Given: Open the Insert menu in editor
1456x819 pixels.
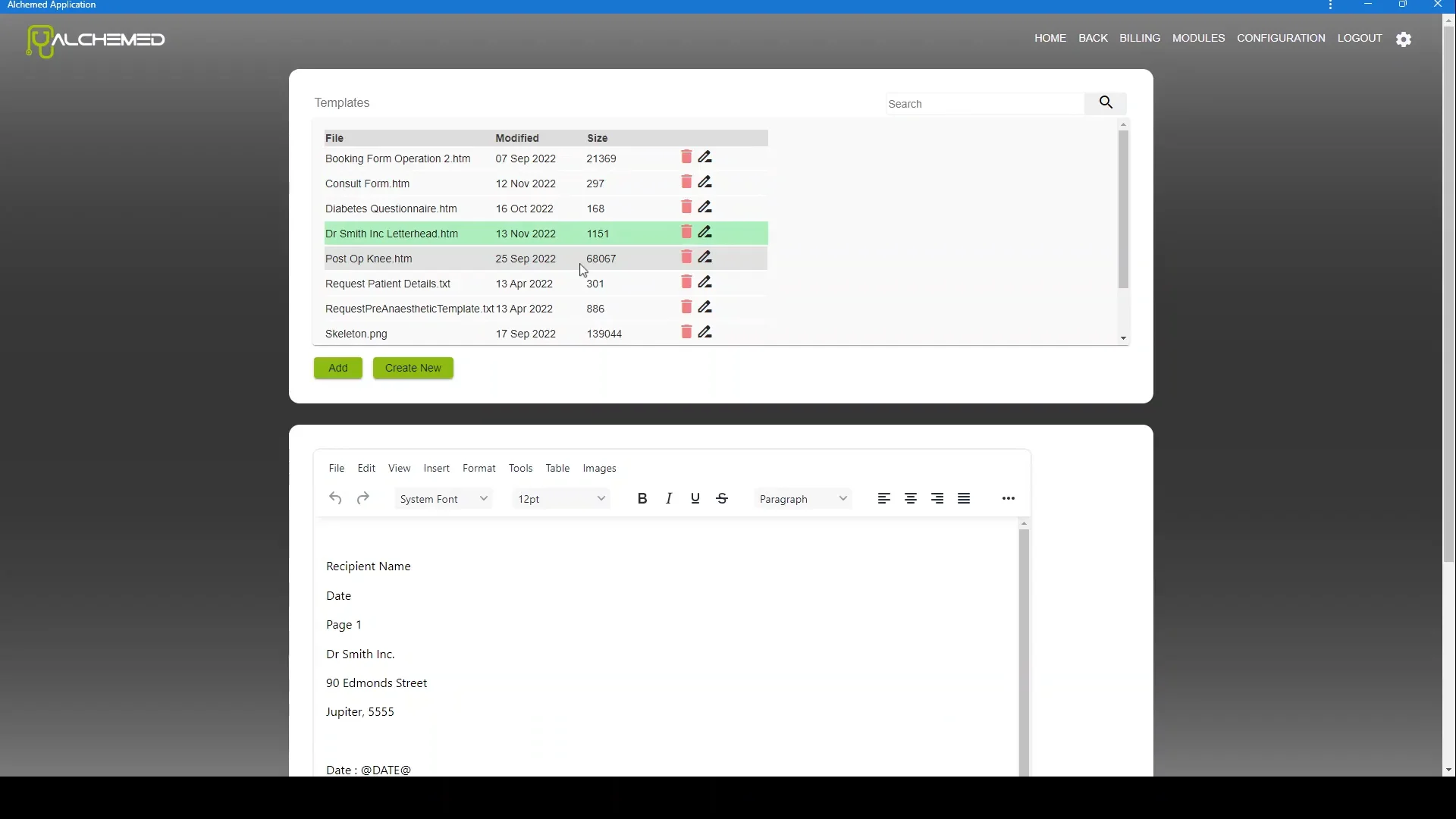Looking at the screenshot, I should [436, 469].
